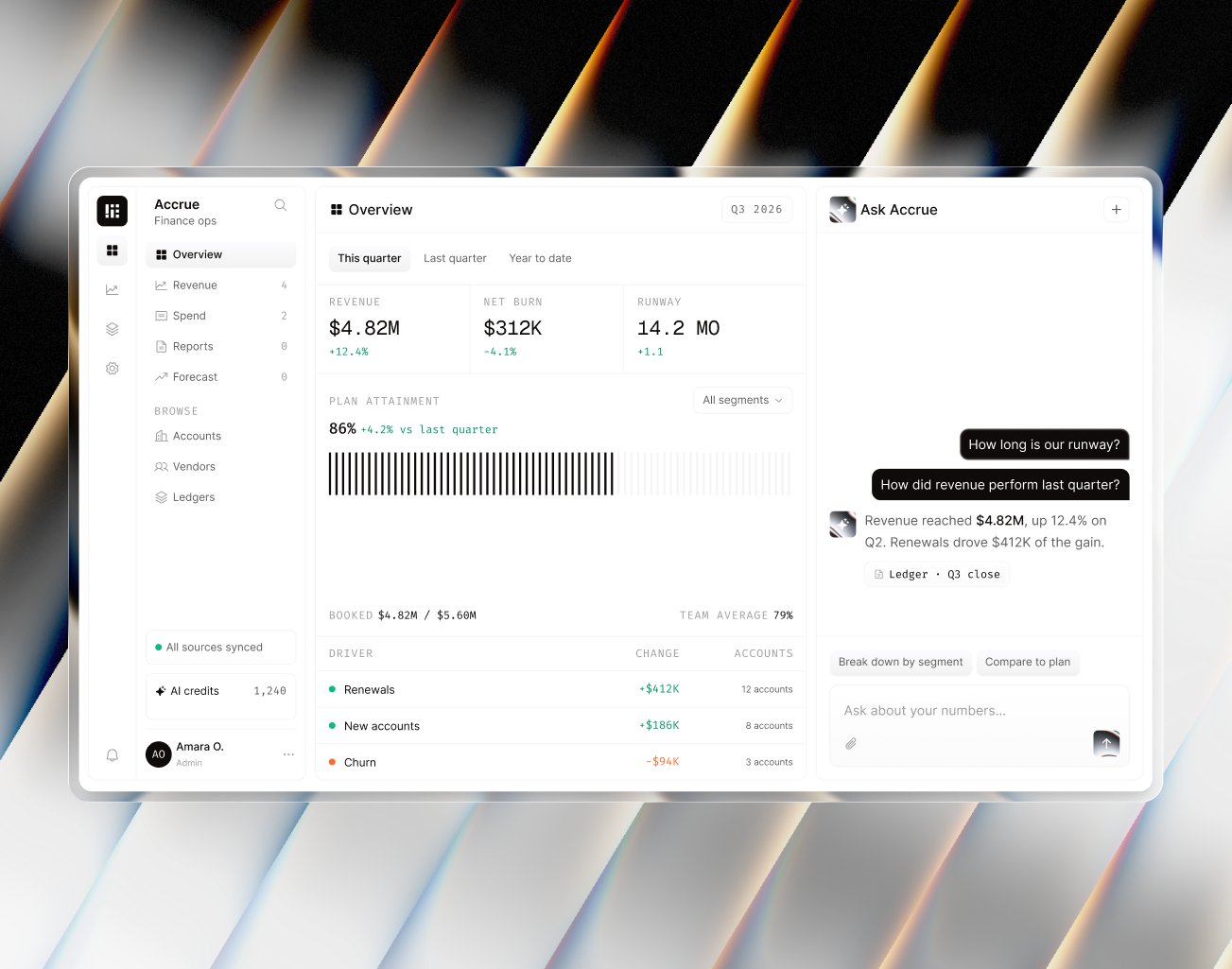Click Break down by segment suggestion
This screenshot has width=1232, height=969.
point(900,662)
